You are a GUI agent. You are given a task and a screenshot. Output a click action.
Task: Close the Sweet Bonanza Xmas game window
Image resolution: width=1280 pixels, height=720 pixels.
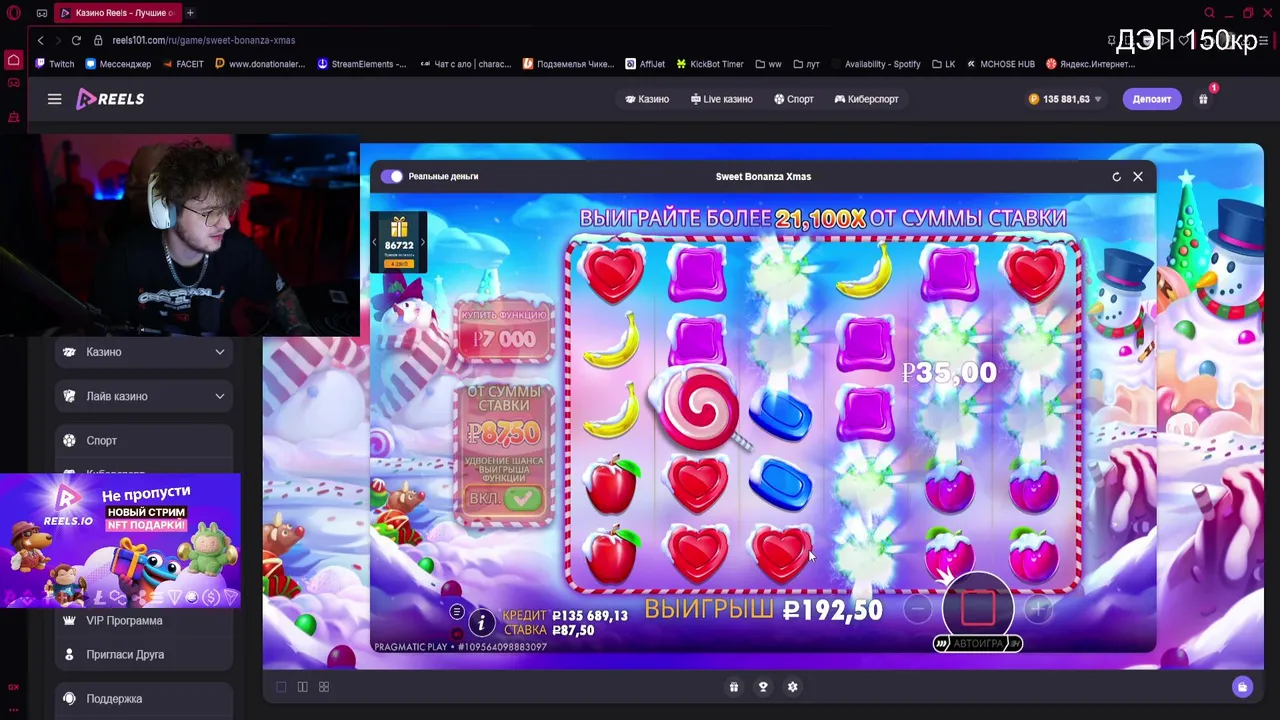[1137, 176]
